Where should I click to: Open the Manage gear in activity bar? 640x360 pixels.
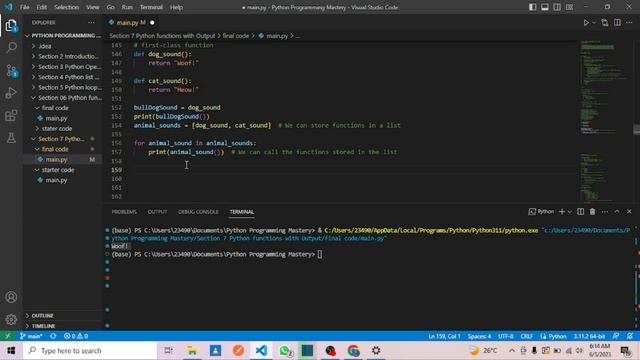(11, 319)
